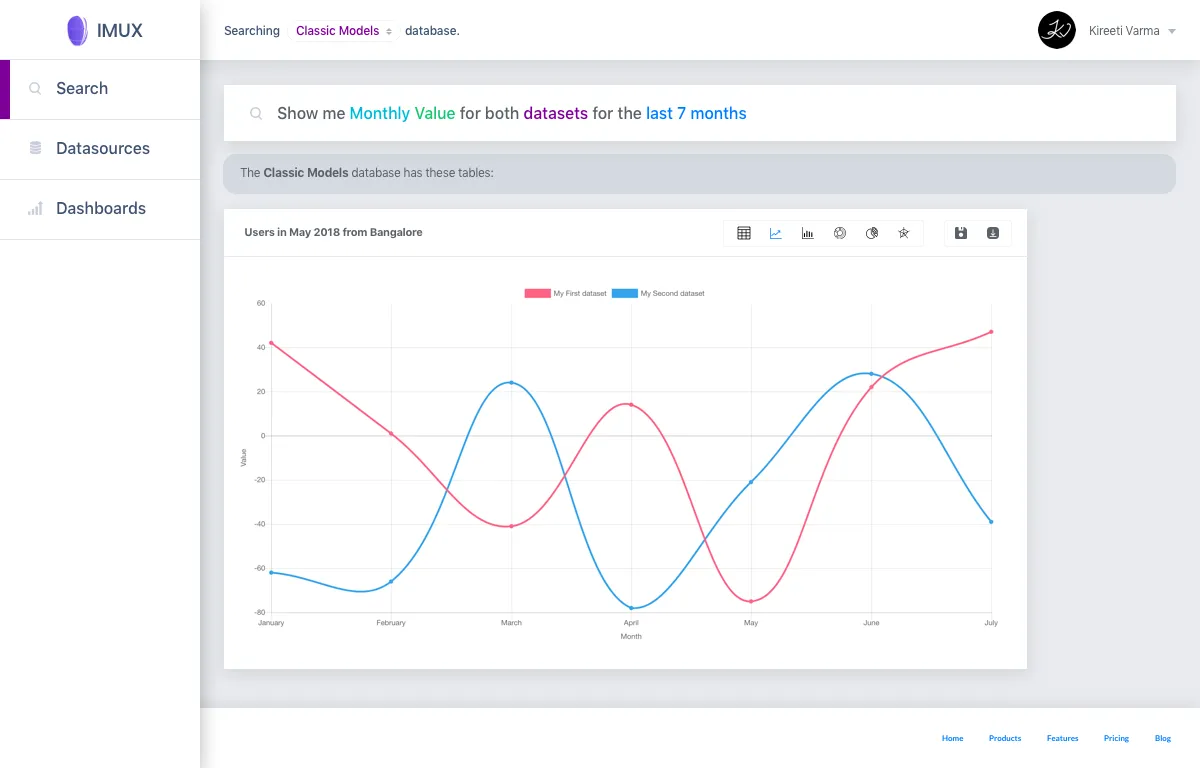Select the bar chart icon
The width and height of the screenshot is (1200, 768).
click(808, 233)
